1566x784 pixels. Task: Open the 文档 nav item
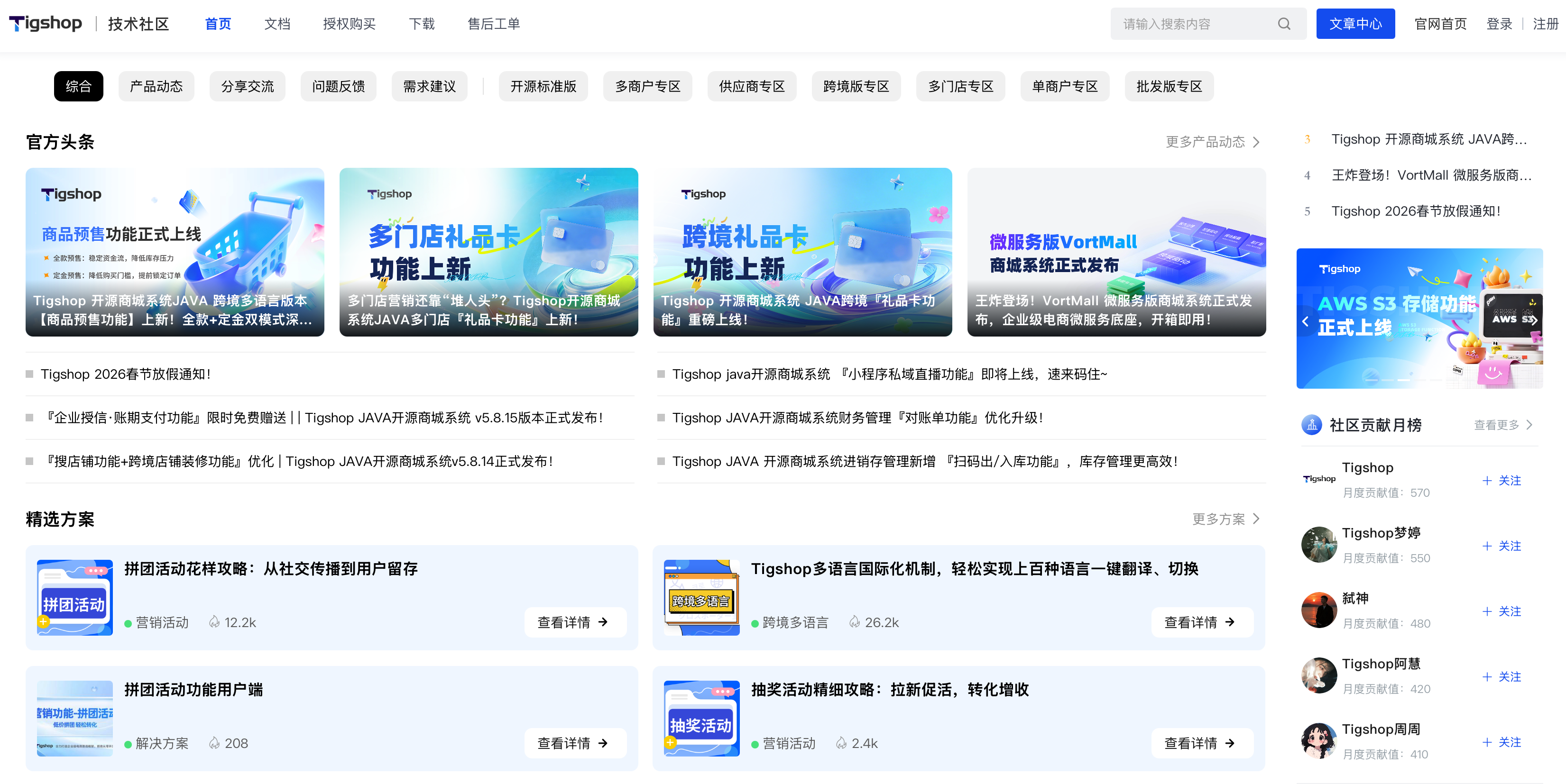pos(277,24)
